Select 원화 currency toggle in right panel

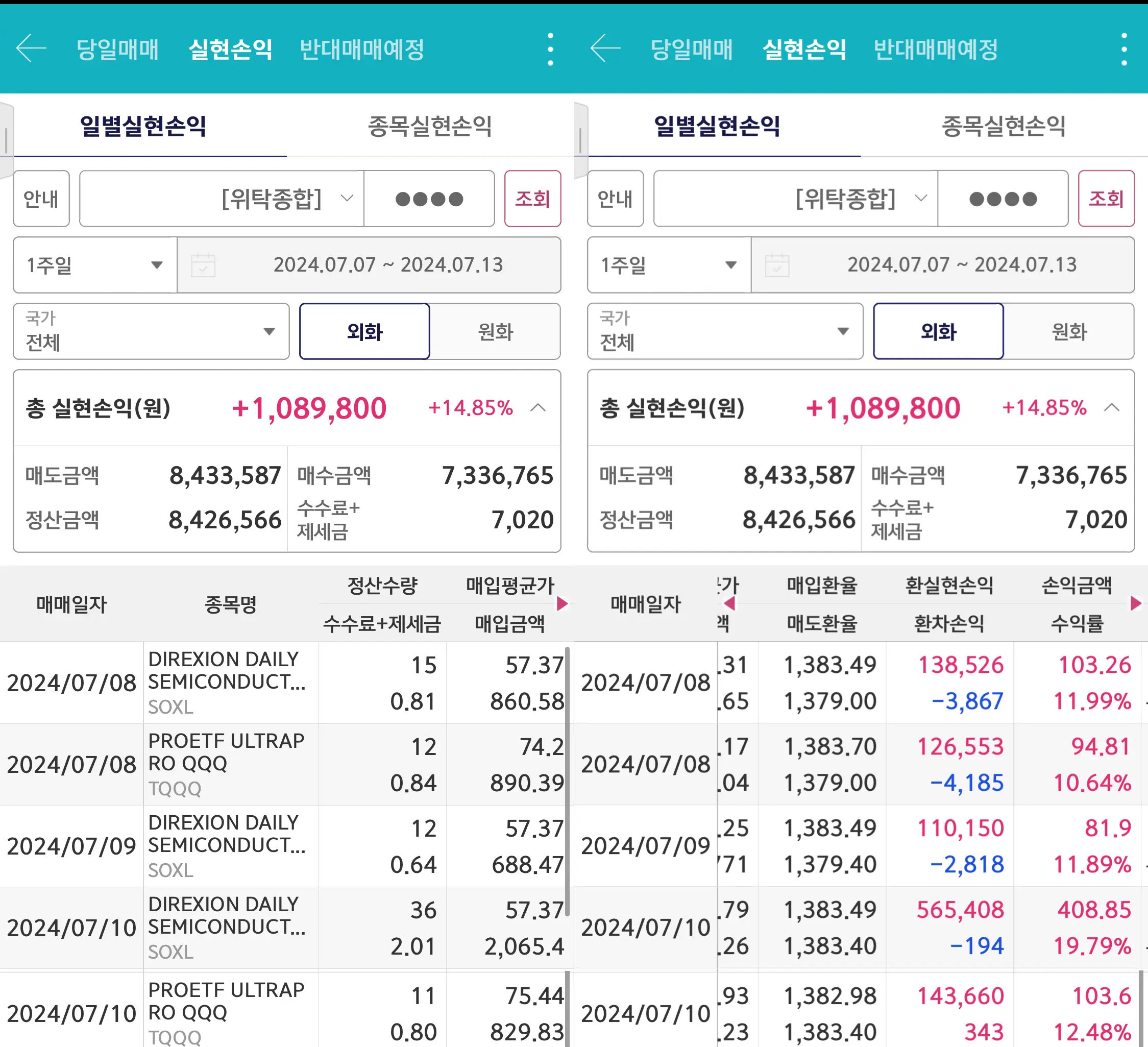(1069, 331)
